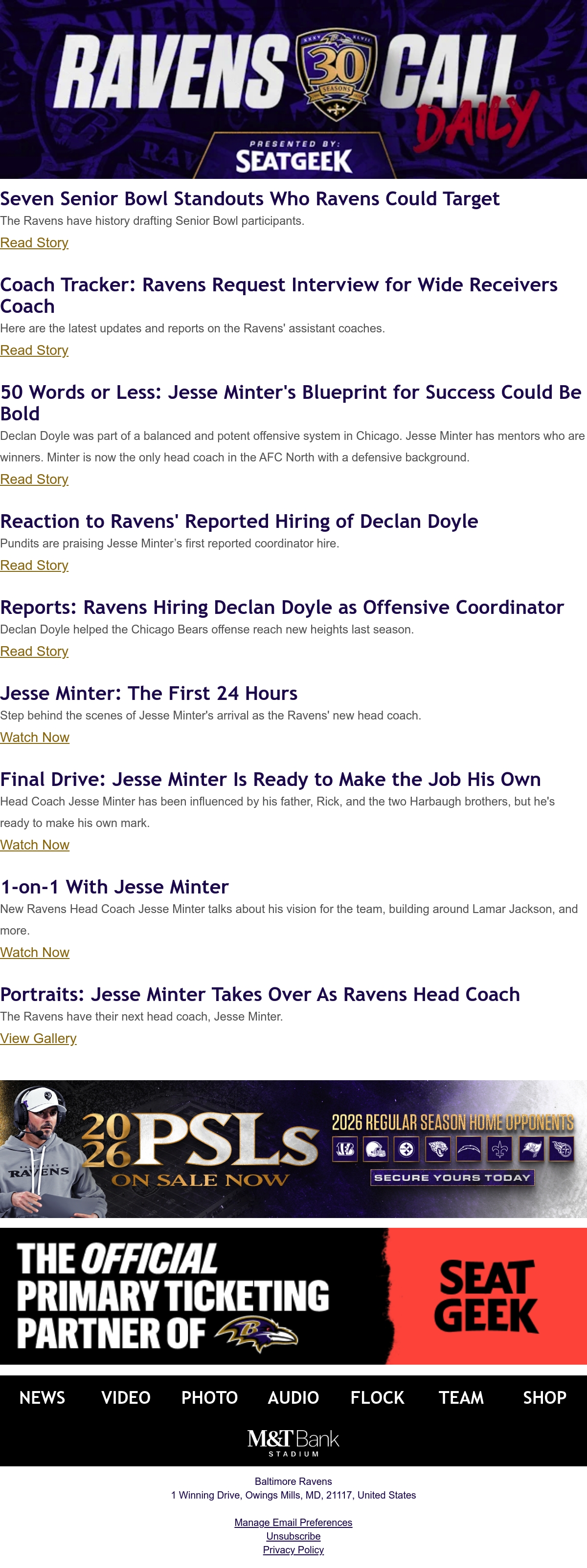Read Story for 50 Words or Less
The width and height of the screenshot is (587, 1568).
tap(34, 479)
